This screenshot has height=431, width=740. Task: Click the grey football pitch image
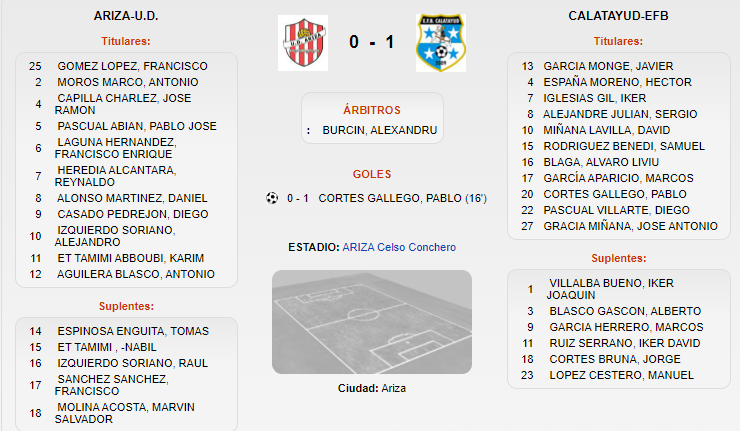point(372,322)
